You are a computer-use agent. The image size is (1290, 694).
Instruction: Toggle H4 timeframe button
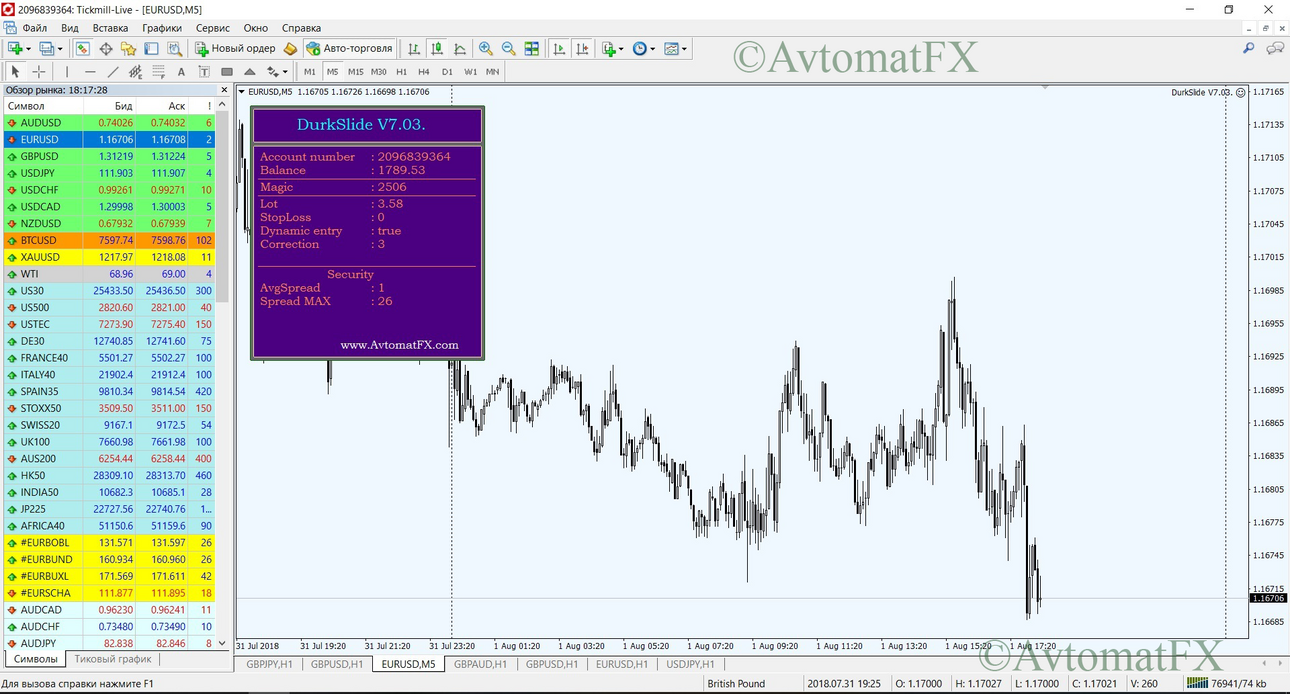(424, 71)
